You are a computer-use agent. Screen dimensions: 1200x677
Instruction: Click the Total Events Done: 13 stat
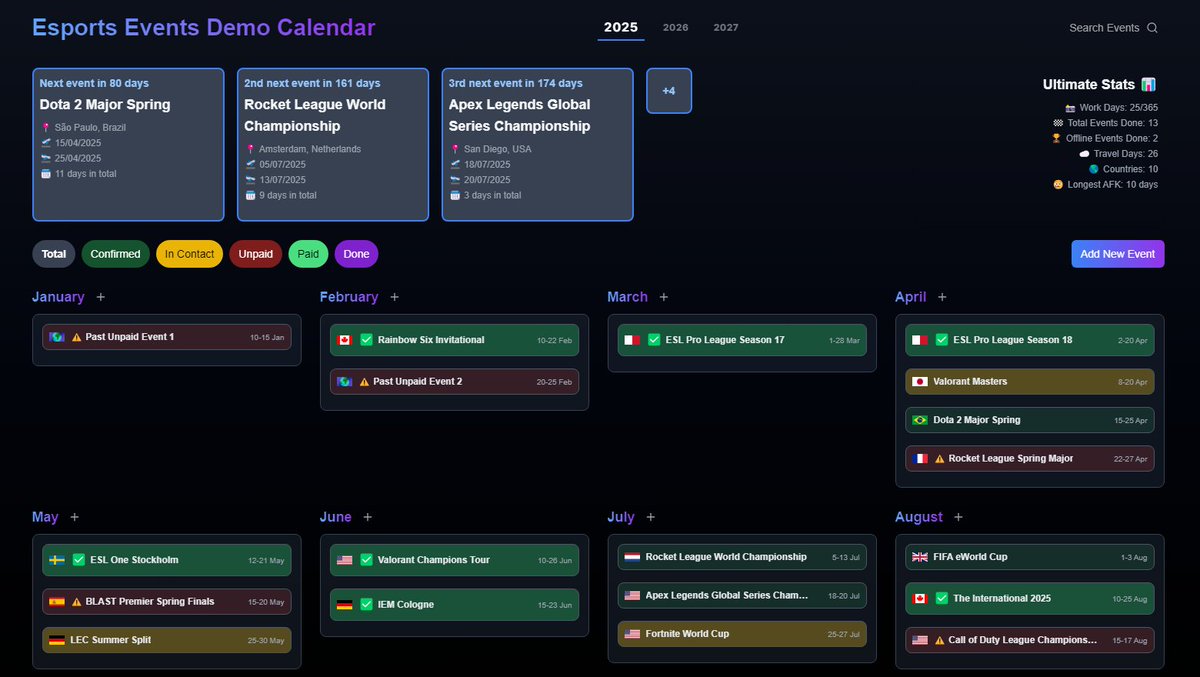point(1105,122)
